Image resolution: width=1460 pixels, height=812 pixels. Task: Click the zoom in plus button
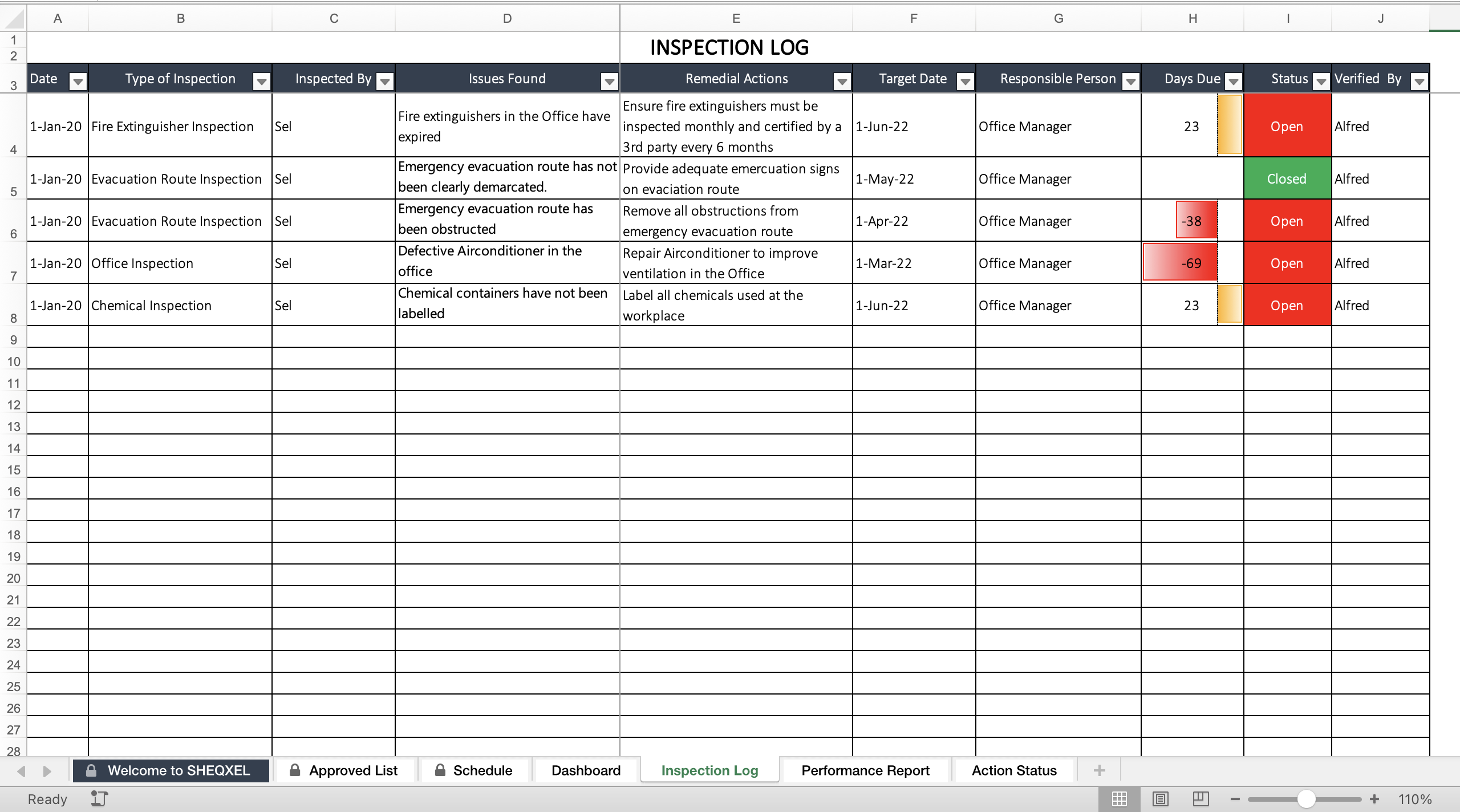[1374, 799]
